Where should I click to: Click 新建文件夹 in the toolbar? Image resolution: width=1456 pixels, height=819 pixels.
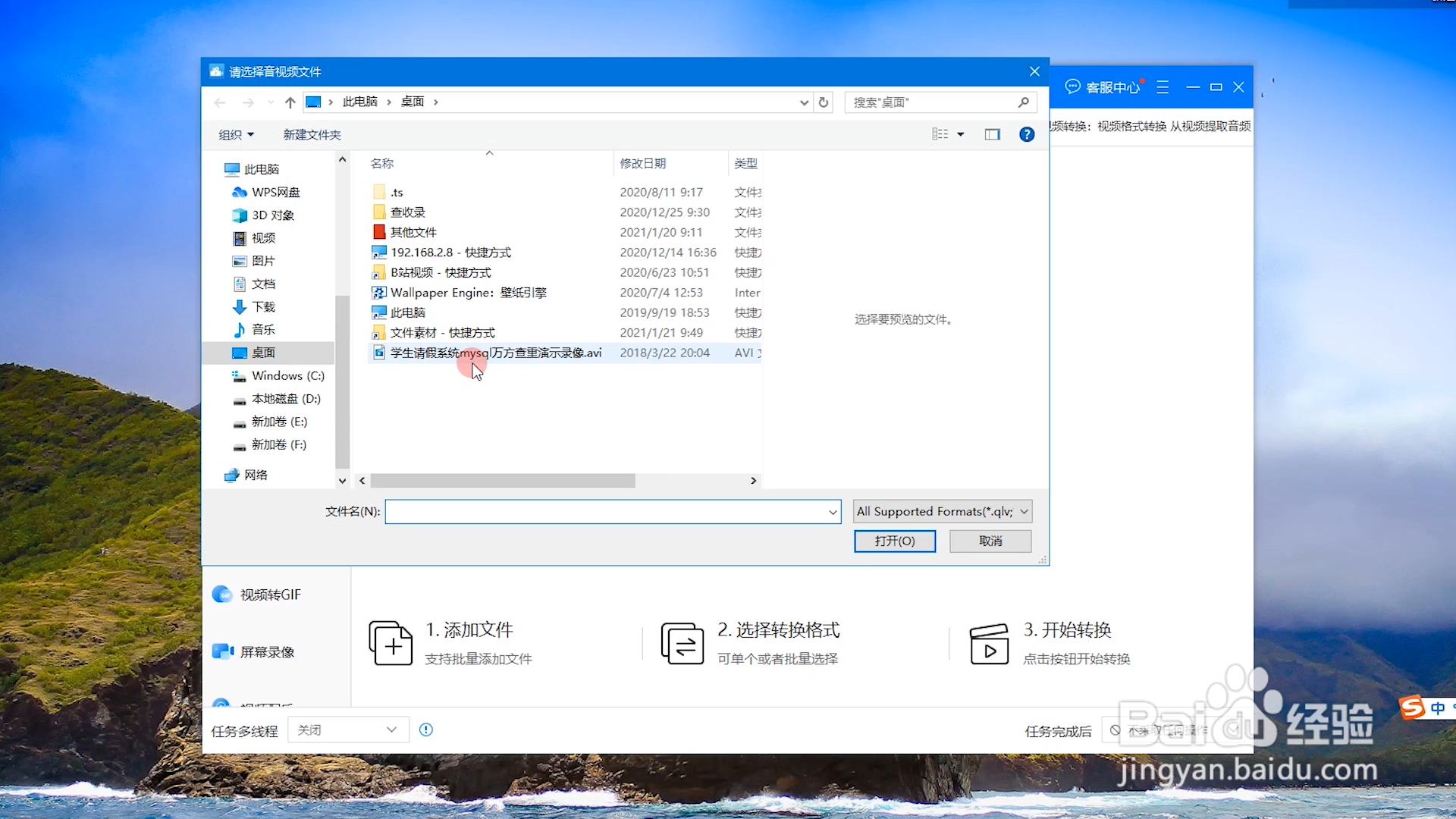[312, 134]
